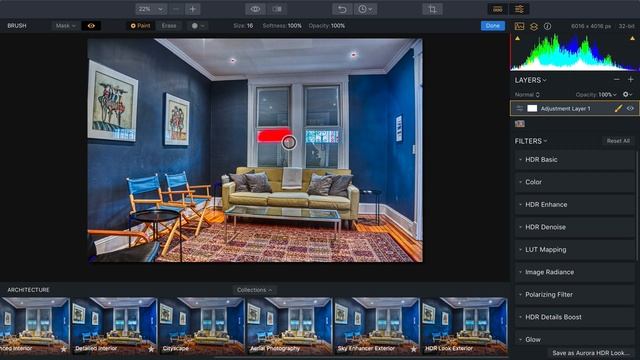Show the histogram panel icon
Screen dimensions: 640x360
(x=519, y=27)
